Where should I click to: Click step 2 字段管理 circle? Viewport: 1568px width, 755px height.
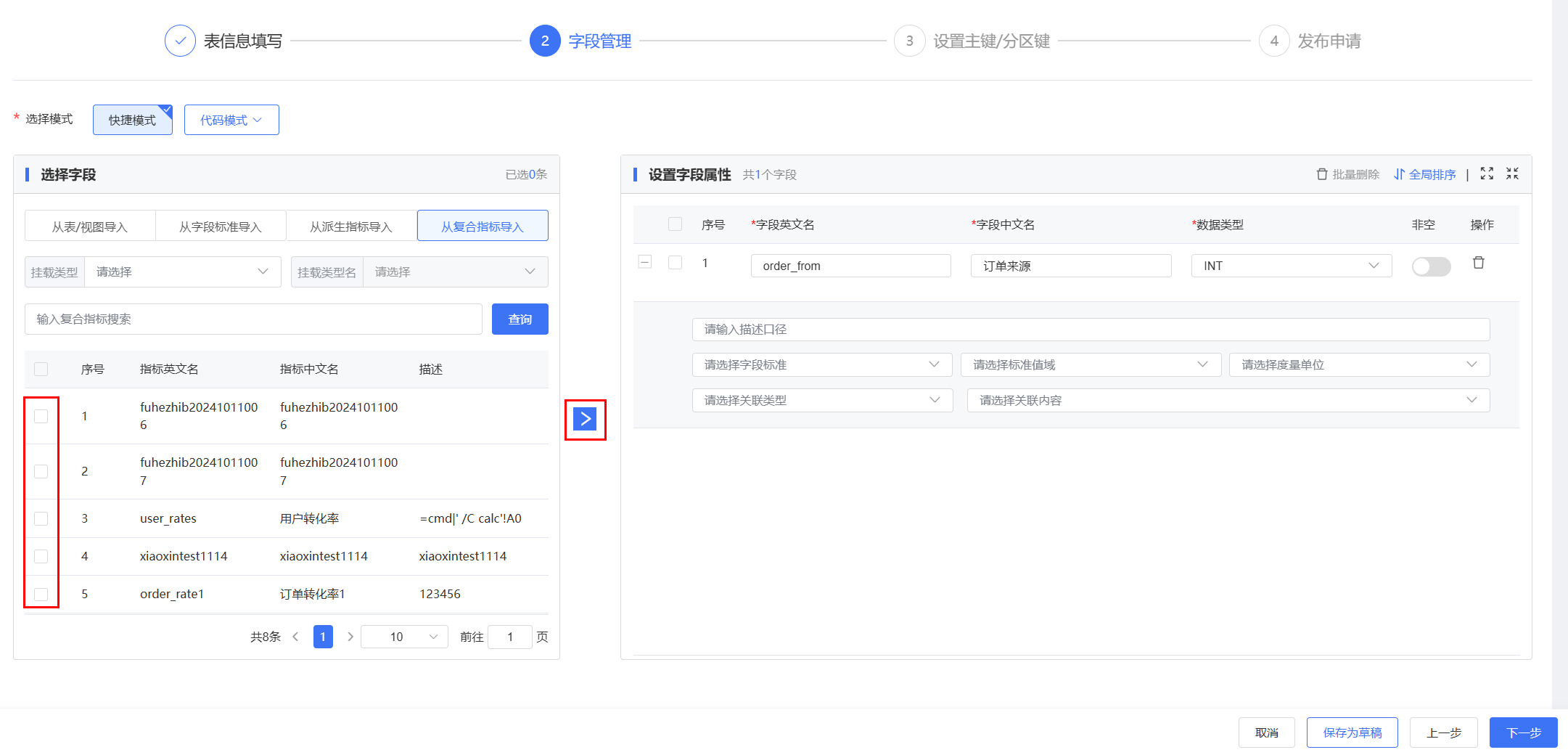tap(545, 41)
